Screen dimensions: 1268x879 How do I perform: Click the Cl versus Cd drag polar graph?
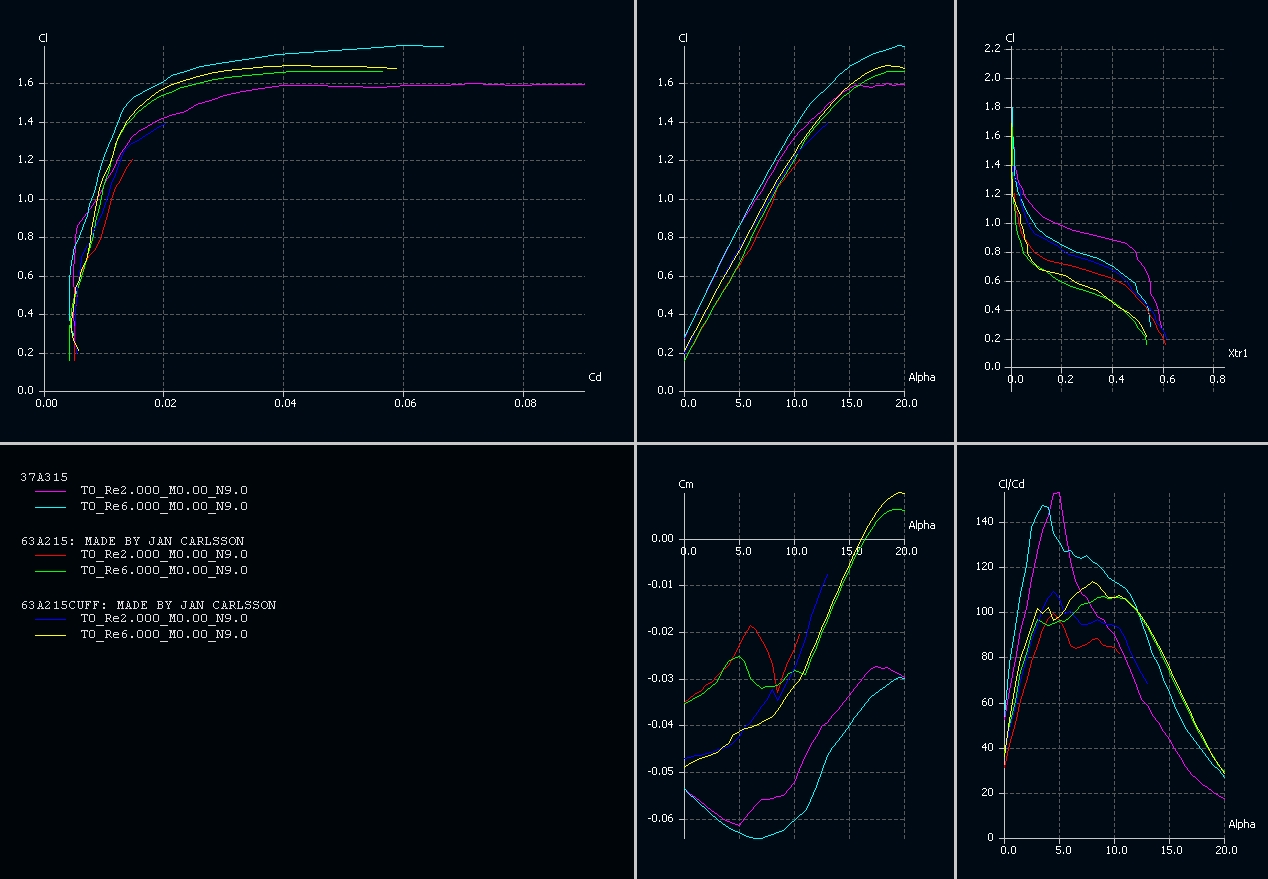pos(300,200)
